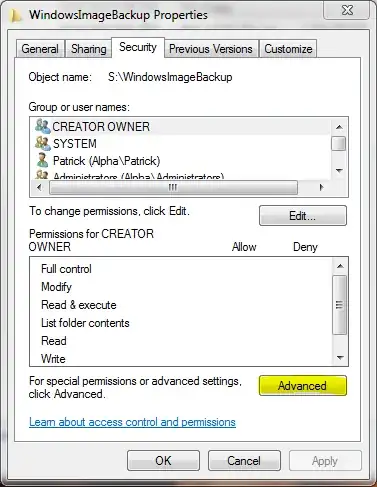Click the horizontal scrollbar thumb in user list
The width and height of the screenshot is (377, 487).
click(173, 188)
